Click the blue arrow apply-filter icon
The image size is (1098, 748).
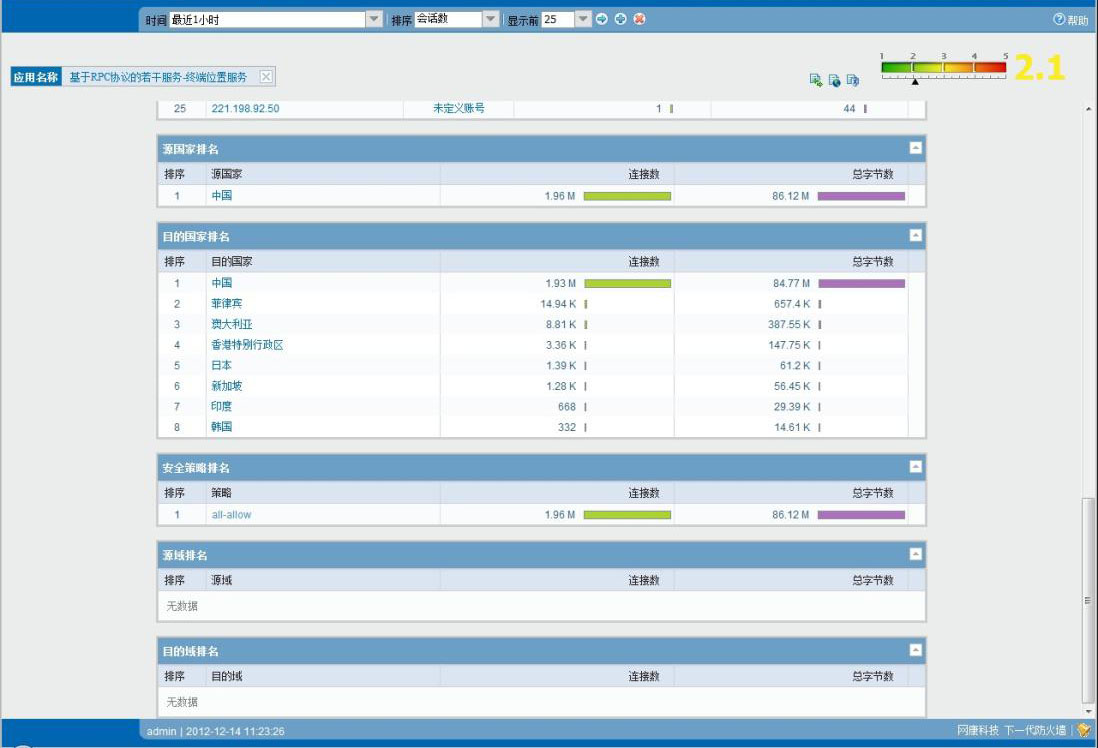point(602,19)
